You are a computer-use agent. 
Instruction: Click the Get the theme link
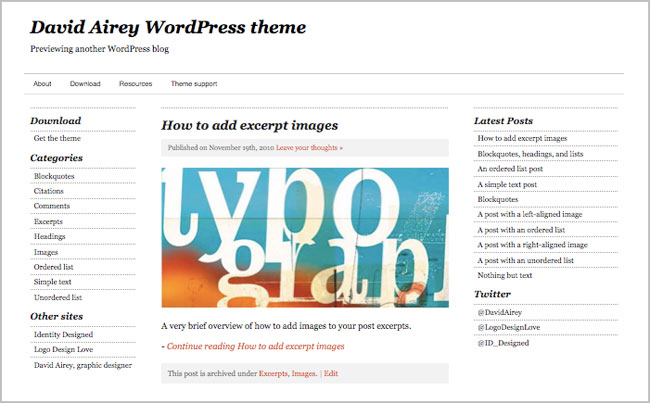[x=57, y=138]
